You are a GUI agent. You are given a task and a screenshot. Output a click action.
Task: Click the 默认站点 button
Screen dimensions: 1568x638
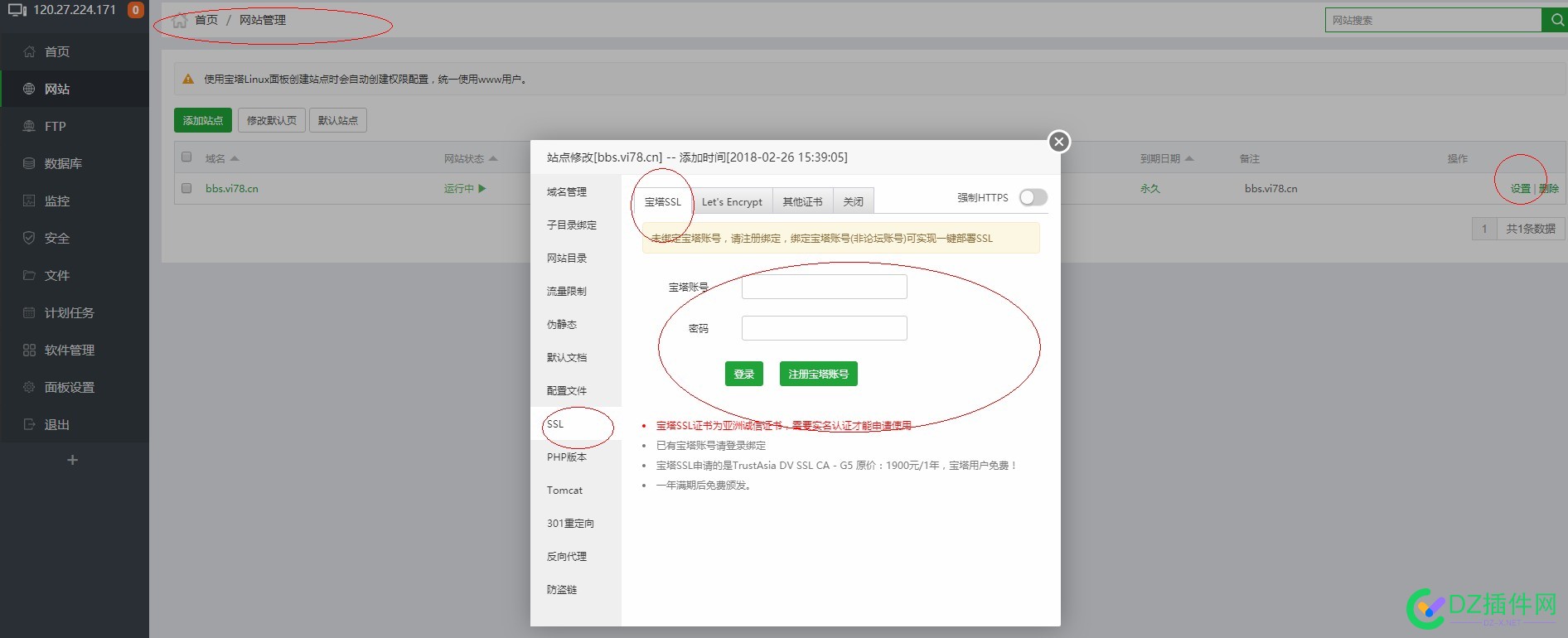coord(338,120)
